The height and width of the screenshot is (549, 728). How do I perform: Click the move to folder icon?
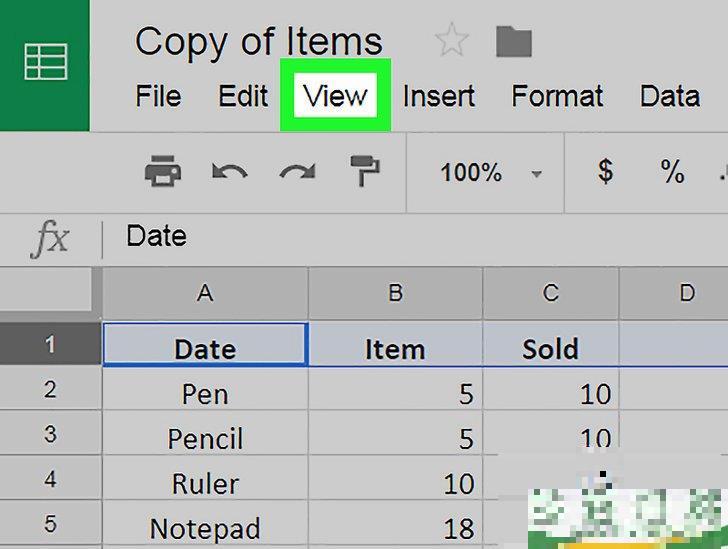pyautogui.click(x=514, y=42)
